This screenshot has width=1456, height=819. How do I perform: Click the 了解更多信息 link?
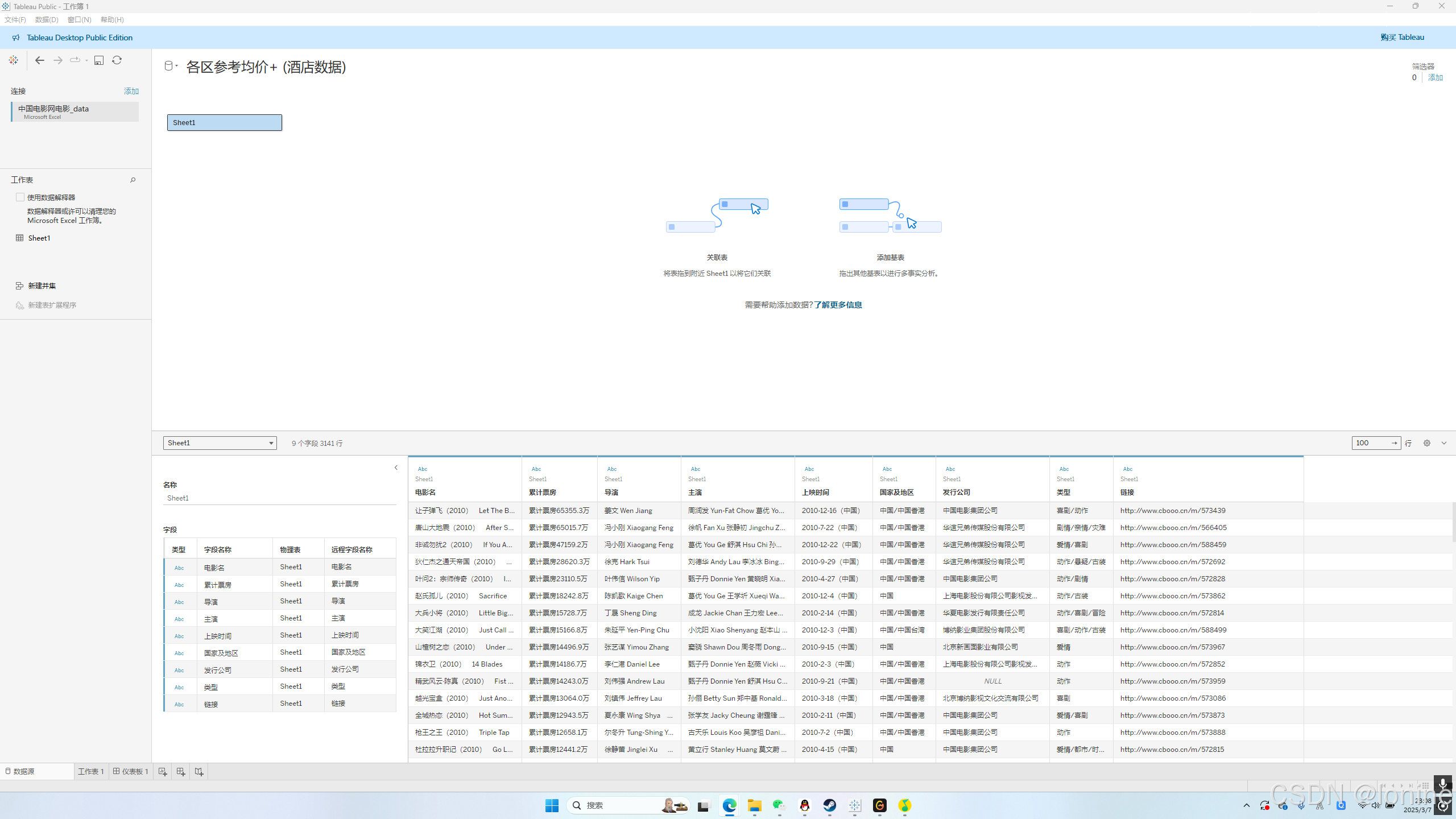[x=838, y=305]
